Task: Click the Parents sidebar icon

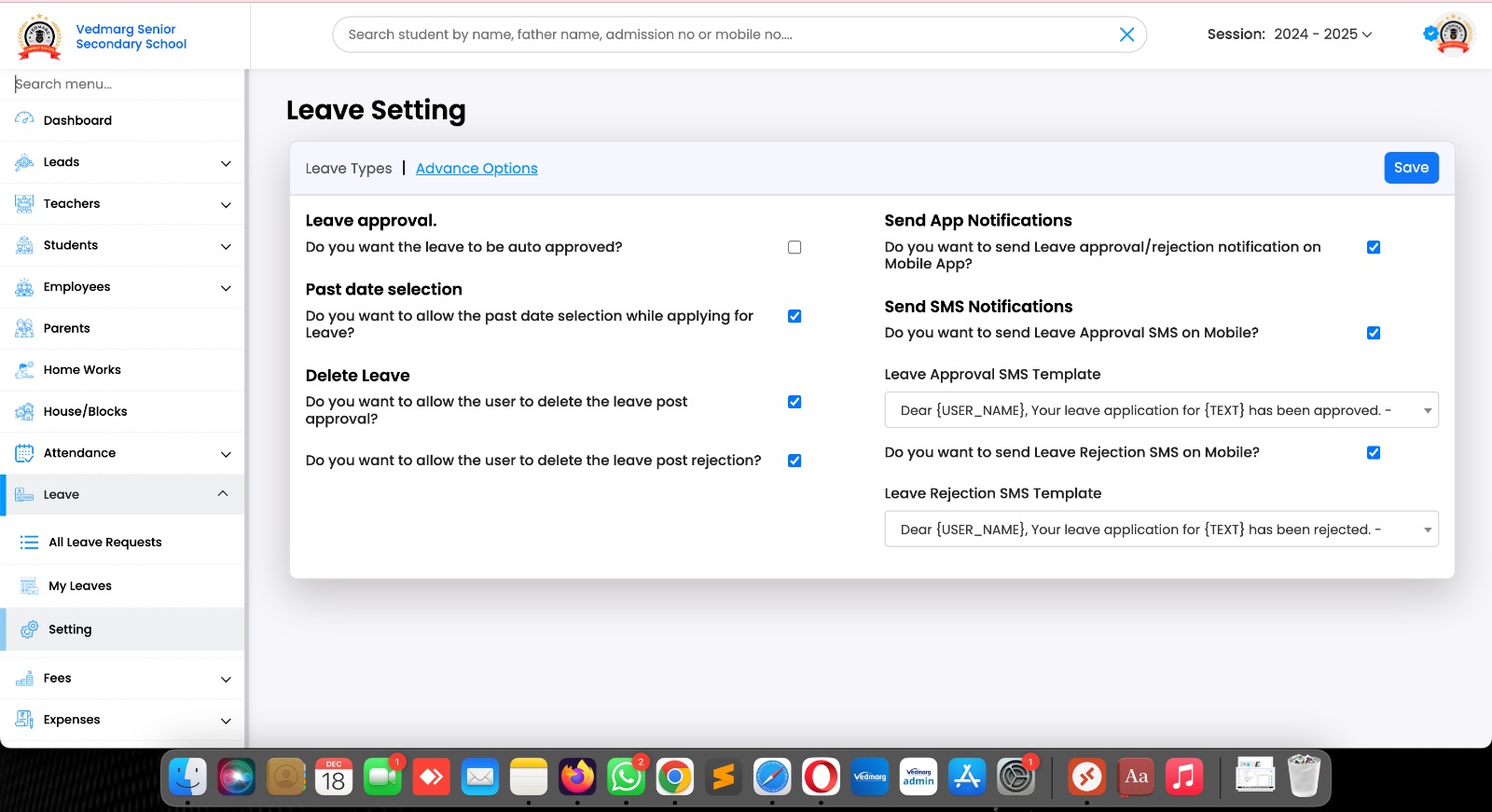Action: tap(24, 328)
